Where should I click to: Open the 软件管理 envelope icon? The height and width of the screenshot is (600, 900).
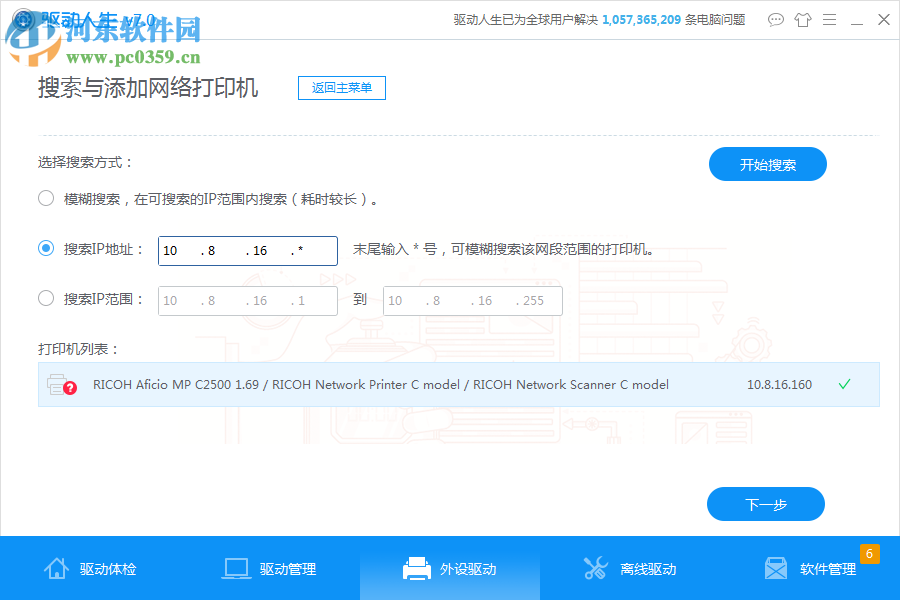(x=776, y=567)
